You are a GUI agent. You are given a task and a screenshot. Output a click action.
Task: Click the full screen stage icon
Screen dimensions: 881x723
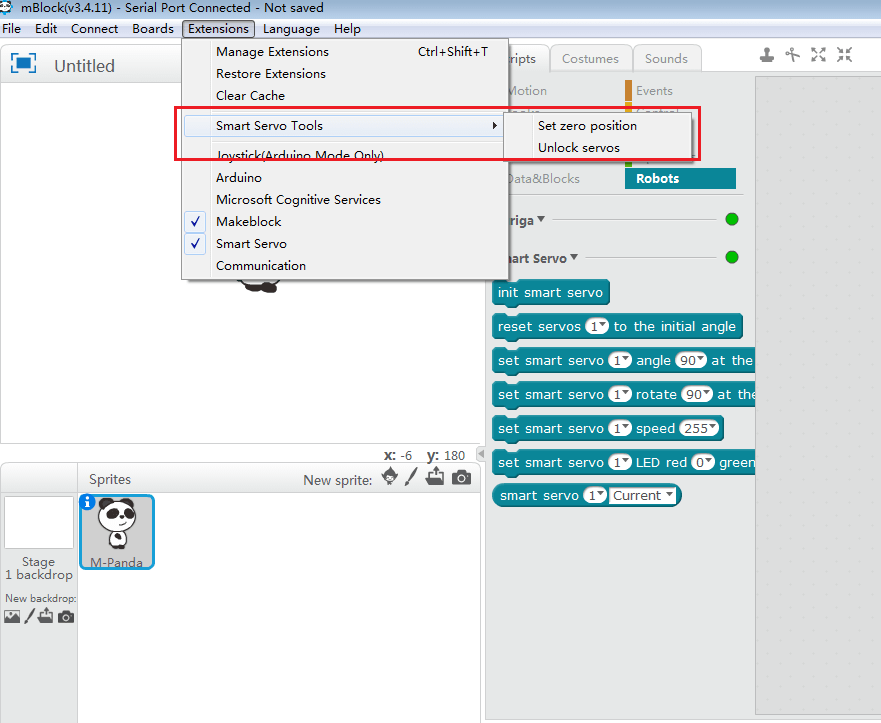click(x=24, y=63)
